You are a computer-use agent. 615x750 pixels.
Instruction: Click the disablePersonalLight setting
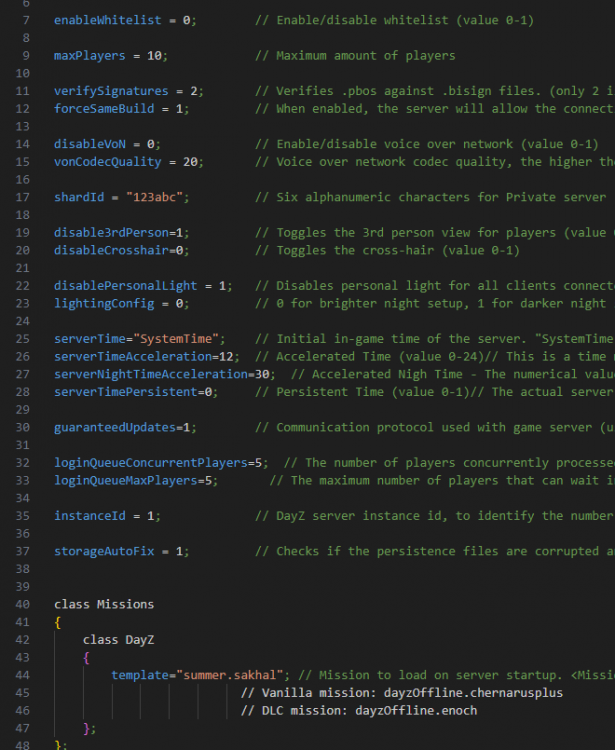[125, 286]
